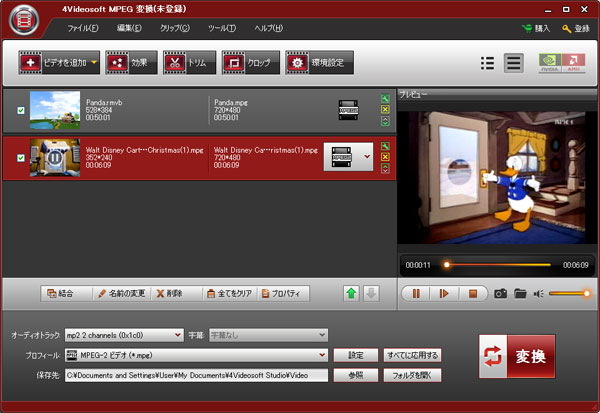Mute audio with speaker icon
The width and height of the screenshot is (600, 413).
pos(538,294)
